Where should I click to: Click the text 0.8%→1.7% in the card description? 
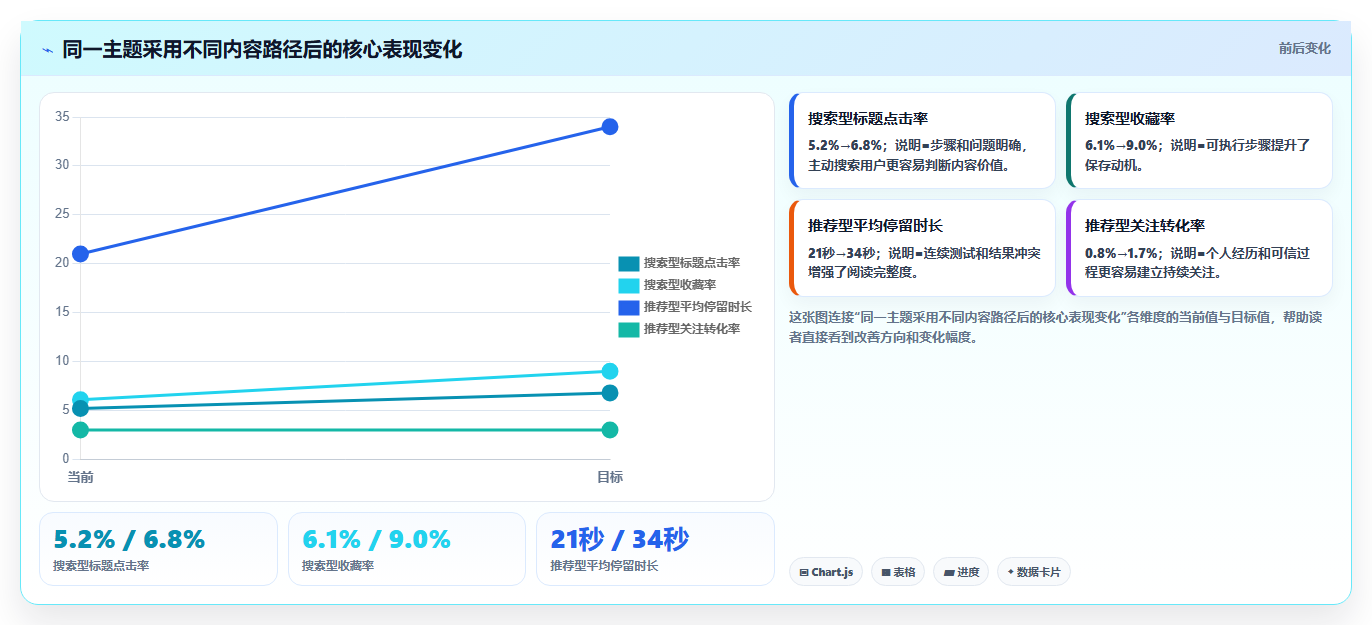click(x=1122, y=253)
